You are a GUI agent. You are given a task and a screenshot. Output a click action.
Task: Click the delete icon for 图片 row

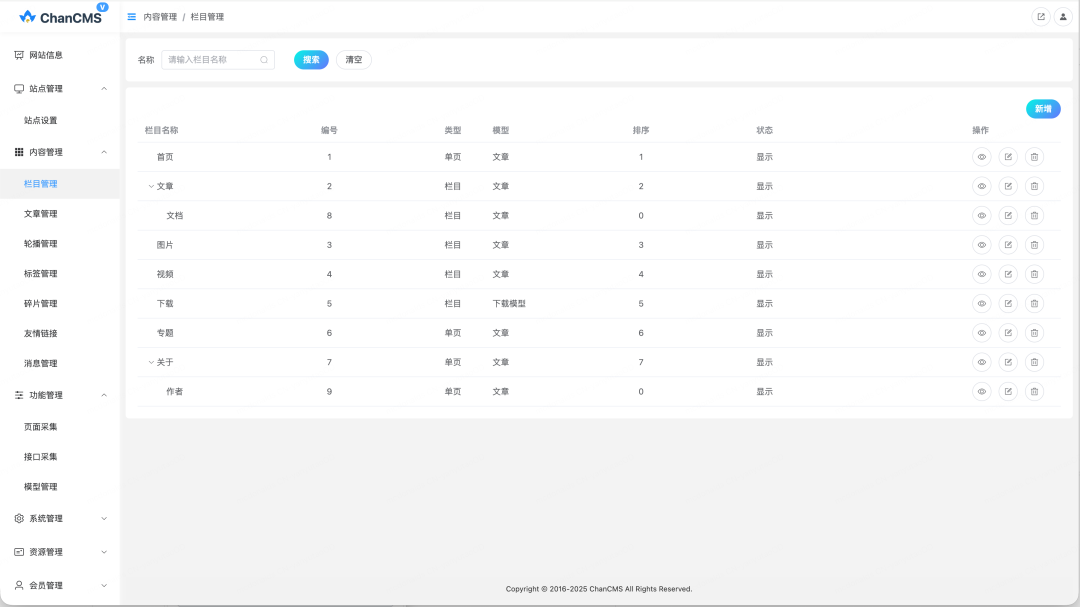pyautogui.click(x=1034, y=245)
